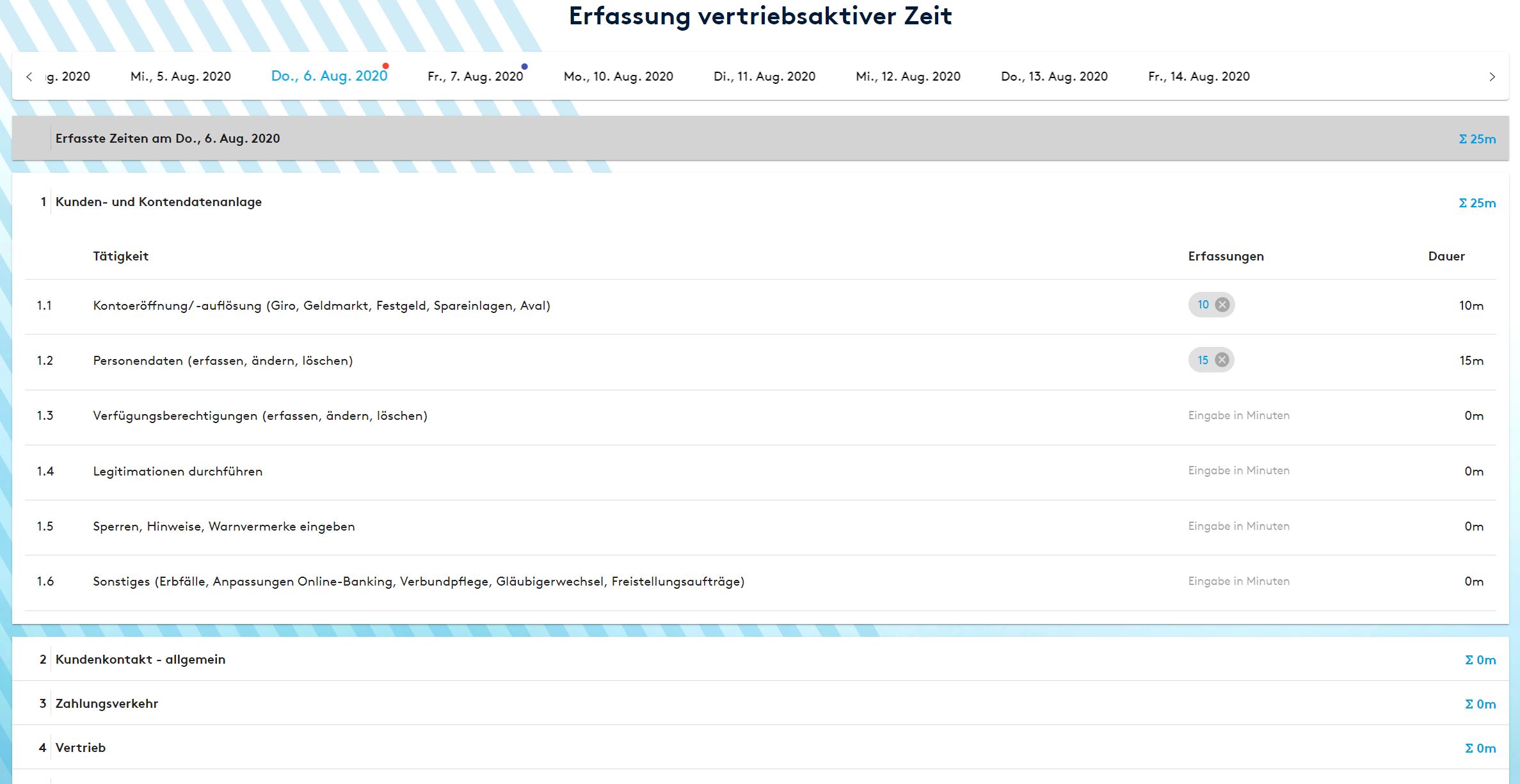Select Fr., 7. Aug. 2020 tab
This screenshot has height=784, width=1520.
(x=475, y=77)
